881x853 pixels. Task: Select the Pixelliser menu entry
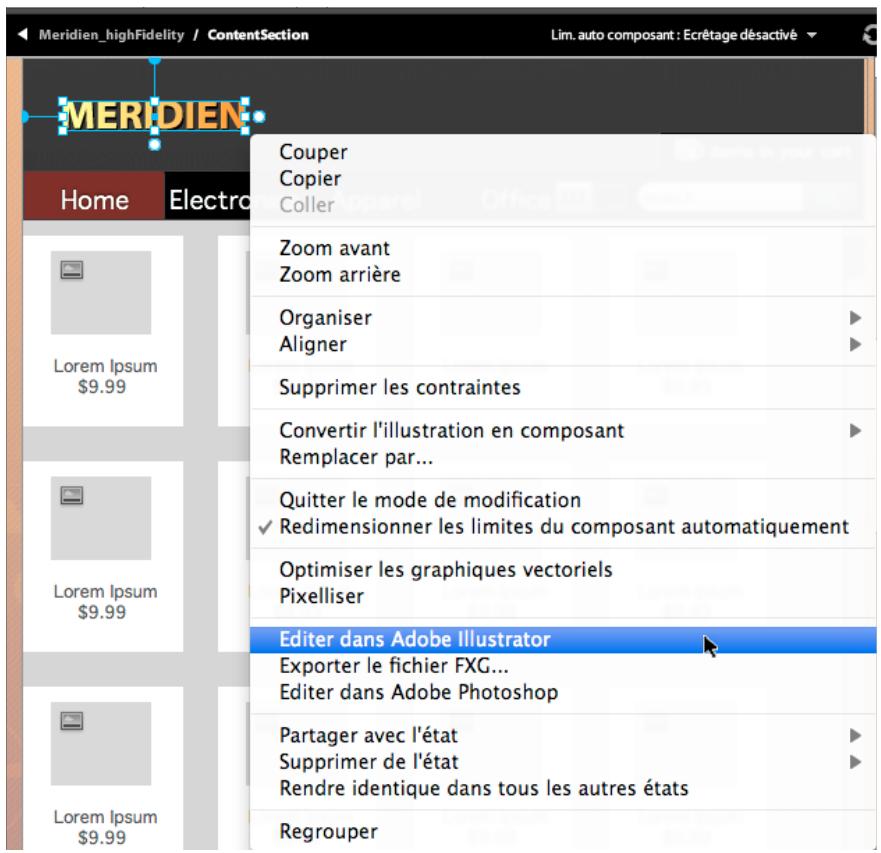pyautogui.click(x=563, y=596)
